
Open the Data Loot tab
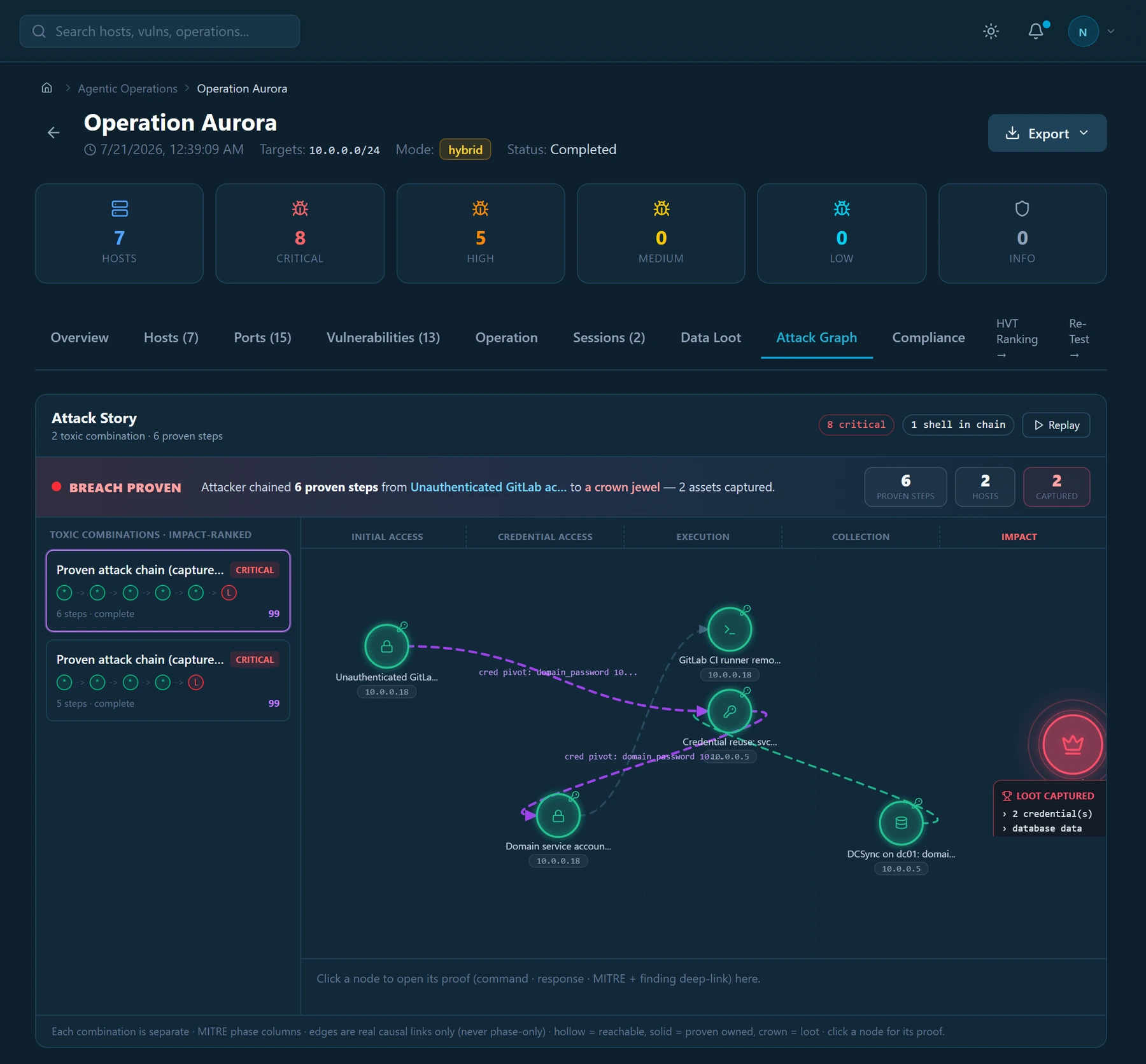711,337
